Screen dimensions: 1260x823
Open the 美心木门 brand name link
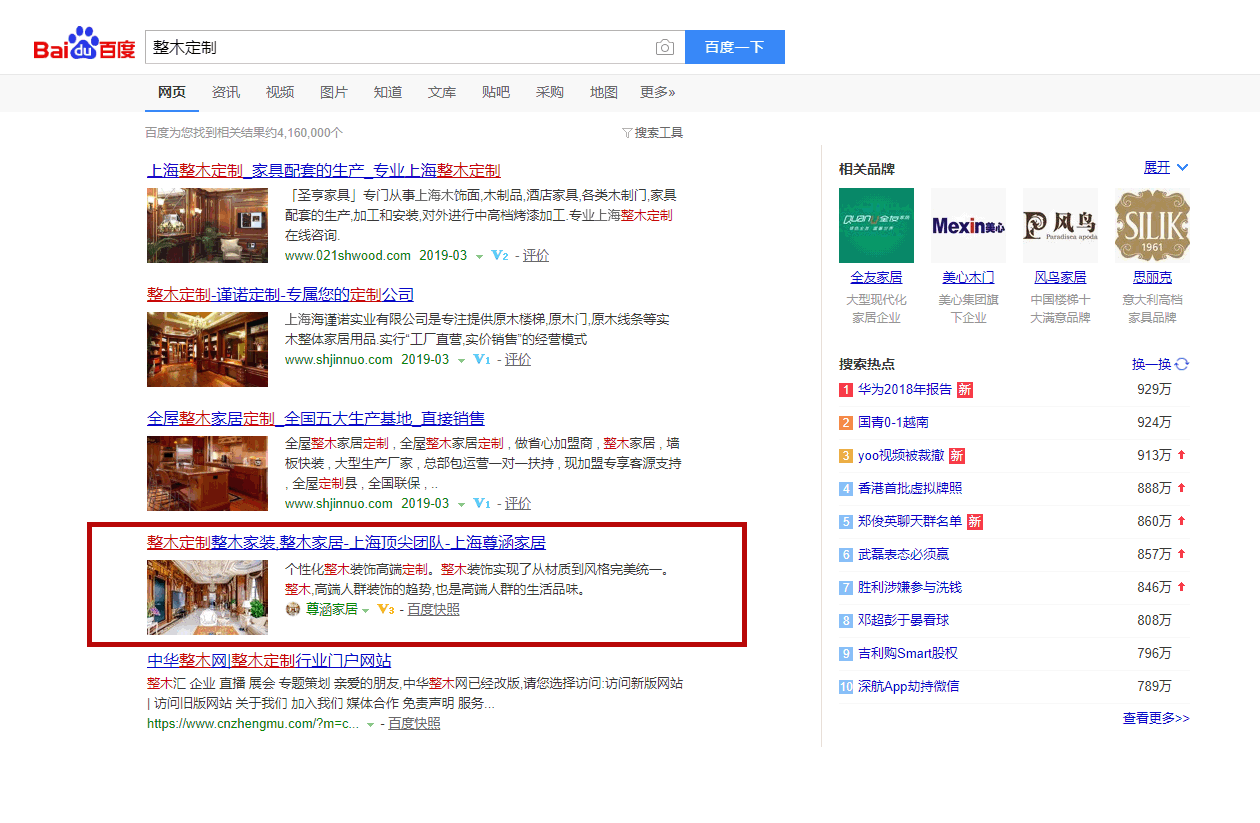[x=968, y=277]
